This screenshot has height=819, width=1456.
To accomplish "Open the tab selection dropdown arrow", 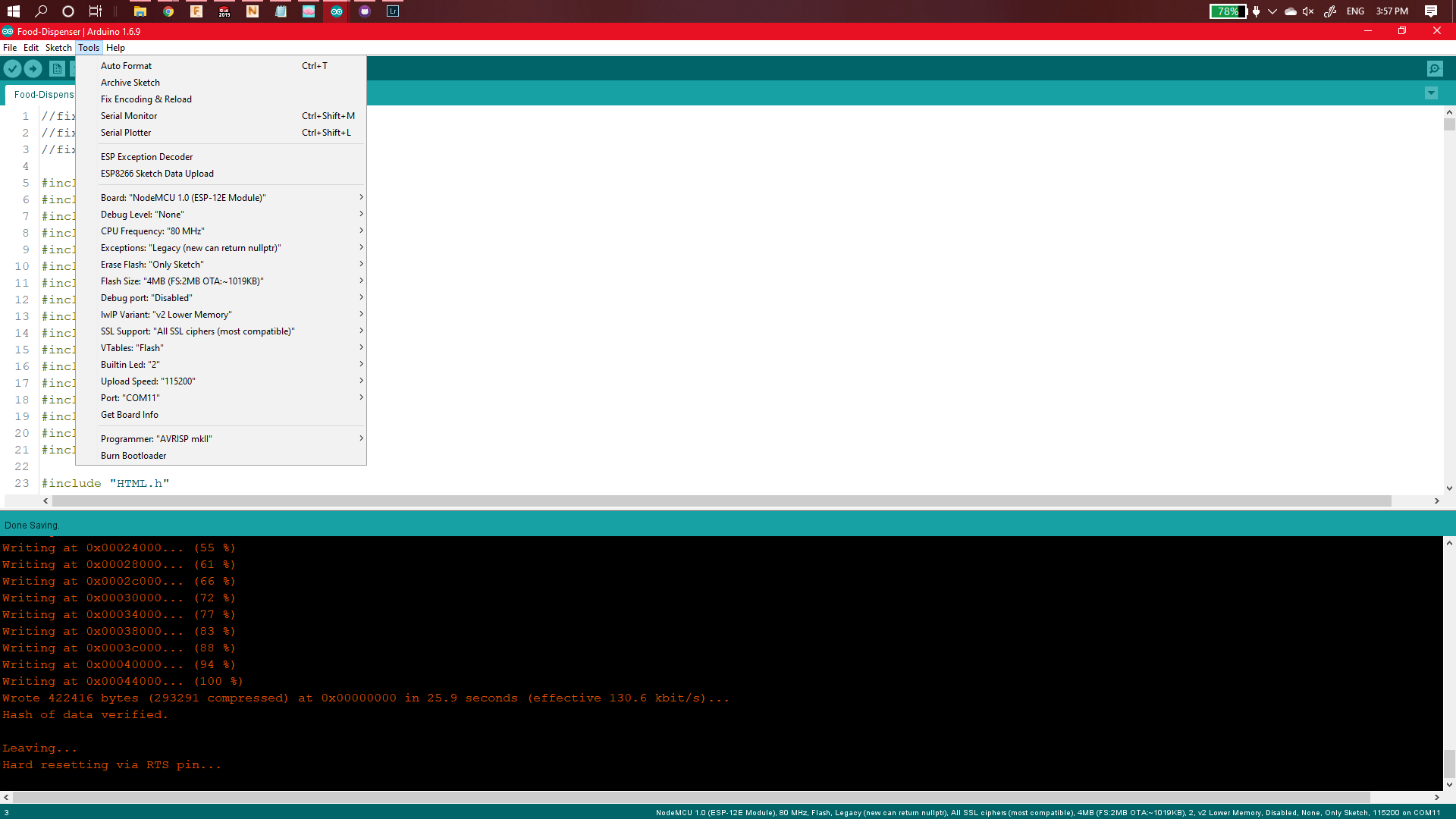I will (x=1432, y=93).
